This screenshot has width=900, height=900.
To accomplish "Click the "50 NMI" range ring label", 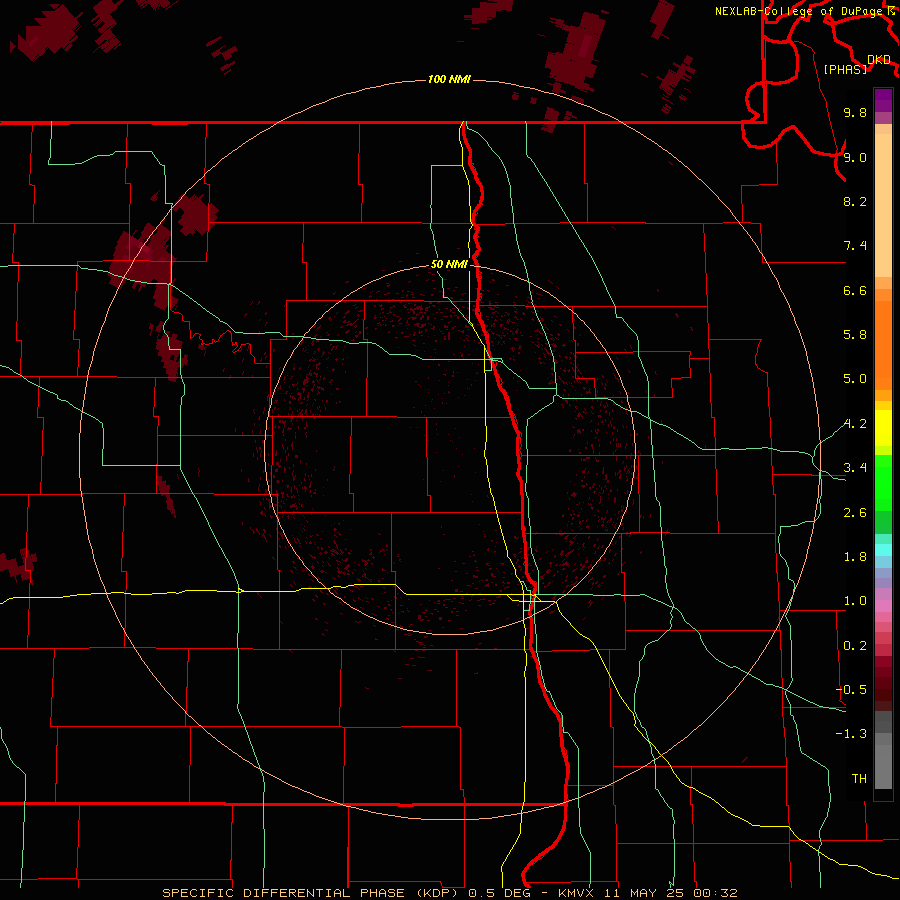I will coord(449,265).
